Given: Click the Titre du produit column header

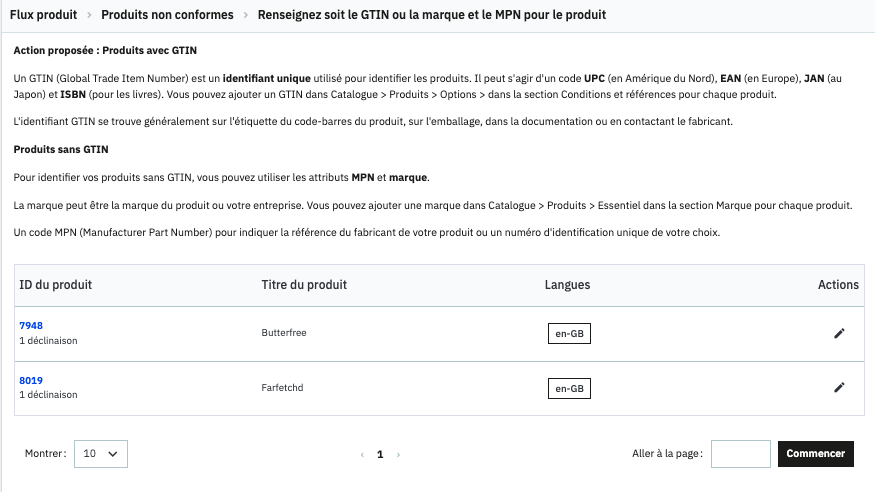Looking at the screenshot, I should [x=304, y=284].
